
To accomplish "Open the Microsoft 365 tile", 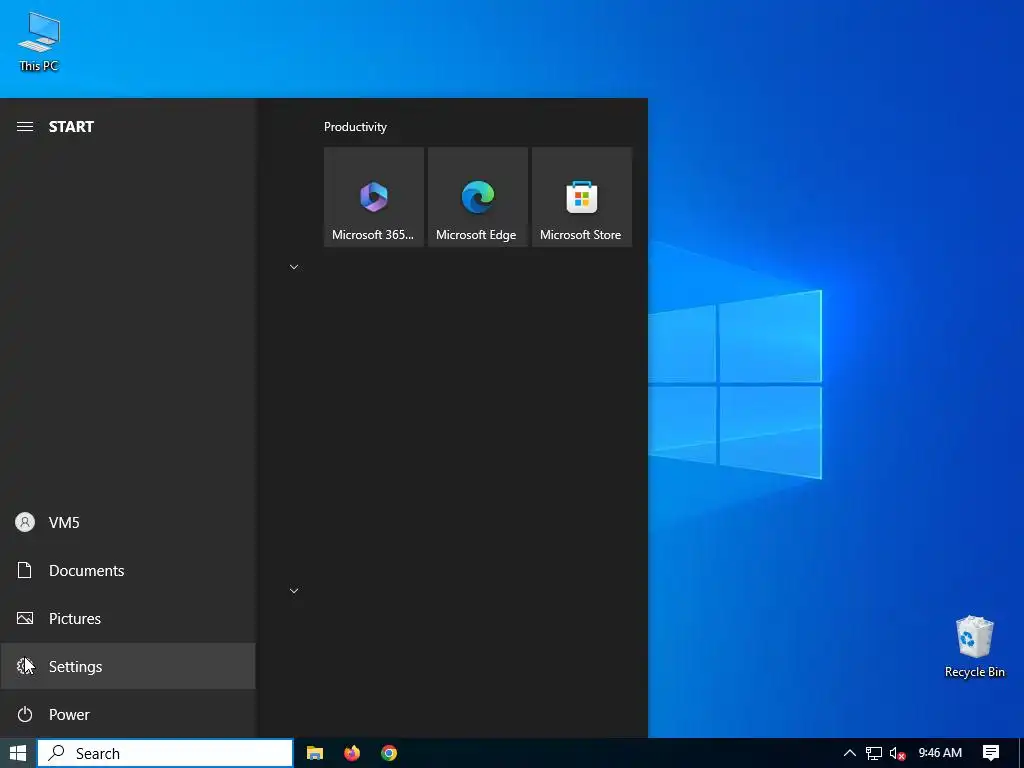I will pyautogui.click(x=374, y=197).
